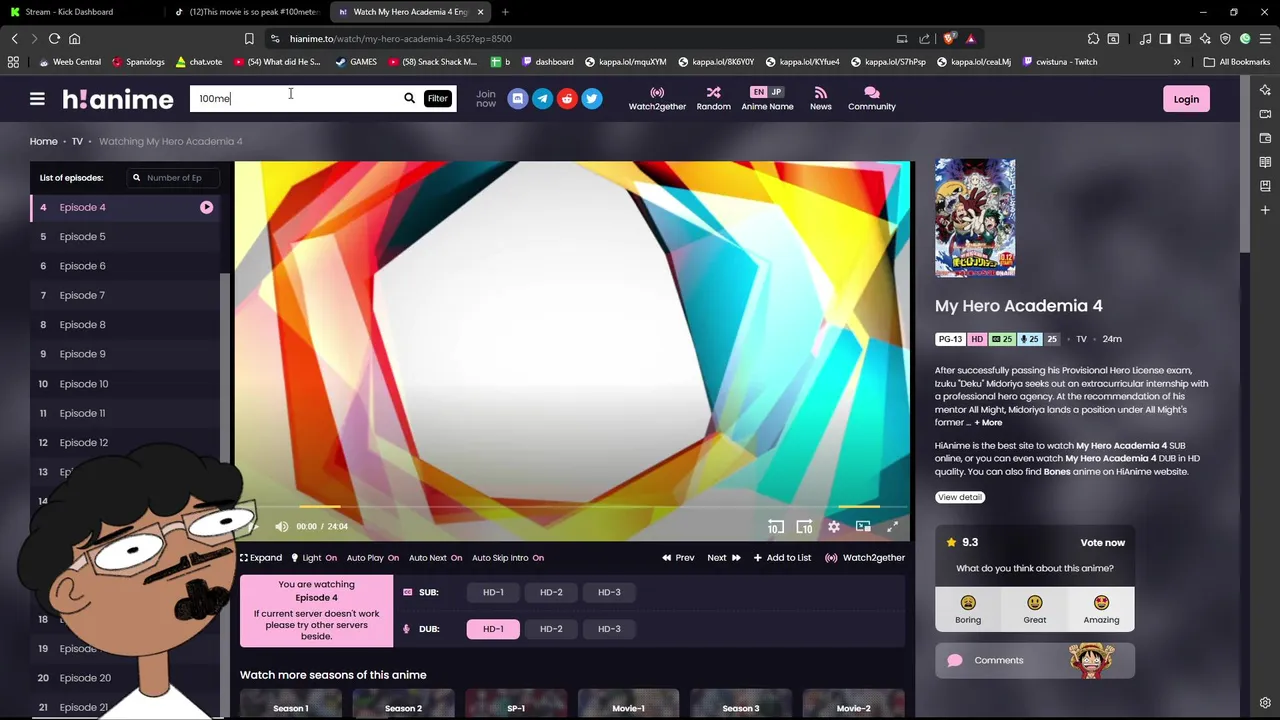Select SUB server HD-2

click(551, 592)
